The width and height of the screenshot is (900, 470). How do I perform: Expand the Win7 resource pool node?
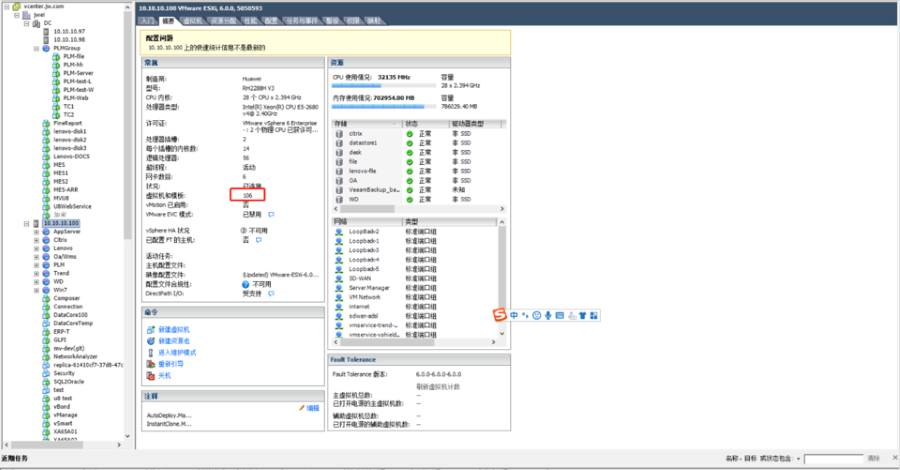click(36, 290)
